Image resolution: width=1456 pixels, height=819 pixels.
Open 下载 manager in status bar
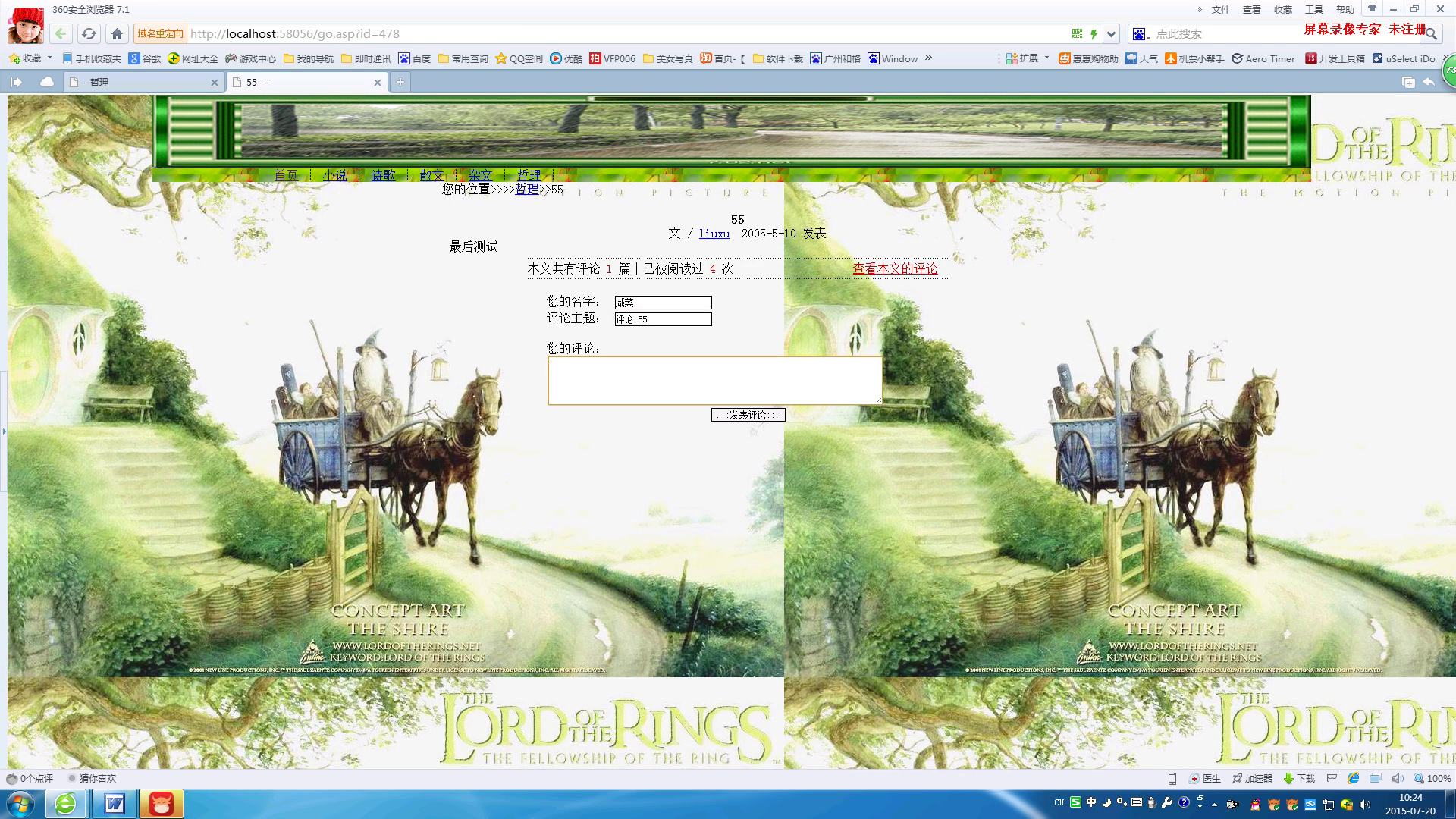tap(1299, 778)
